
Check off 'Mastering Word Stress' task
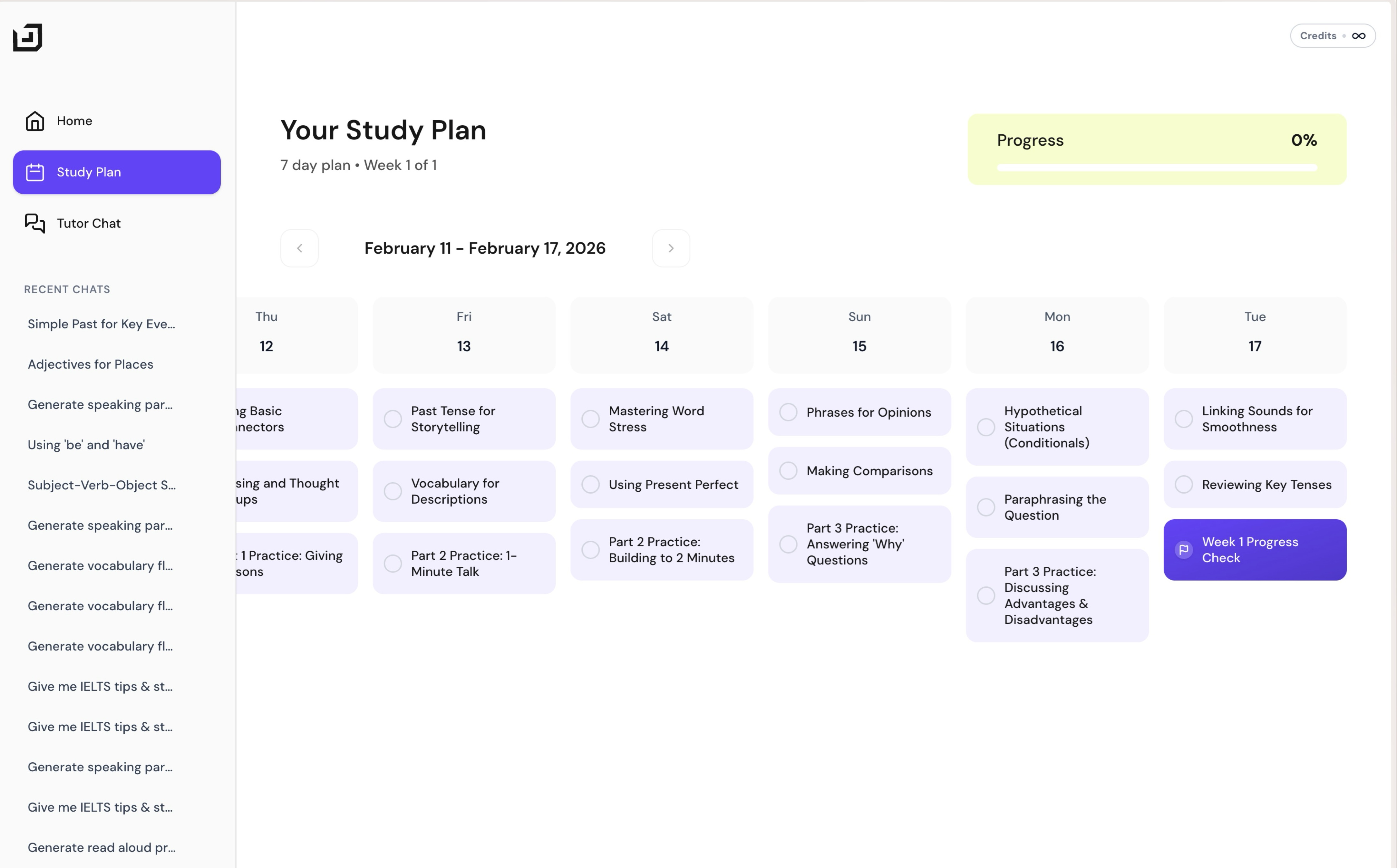[x=590, y=419]
